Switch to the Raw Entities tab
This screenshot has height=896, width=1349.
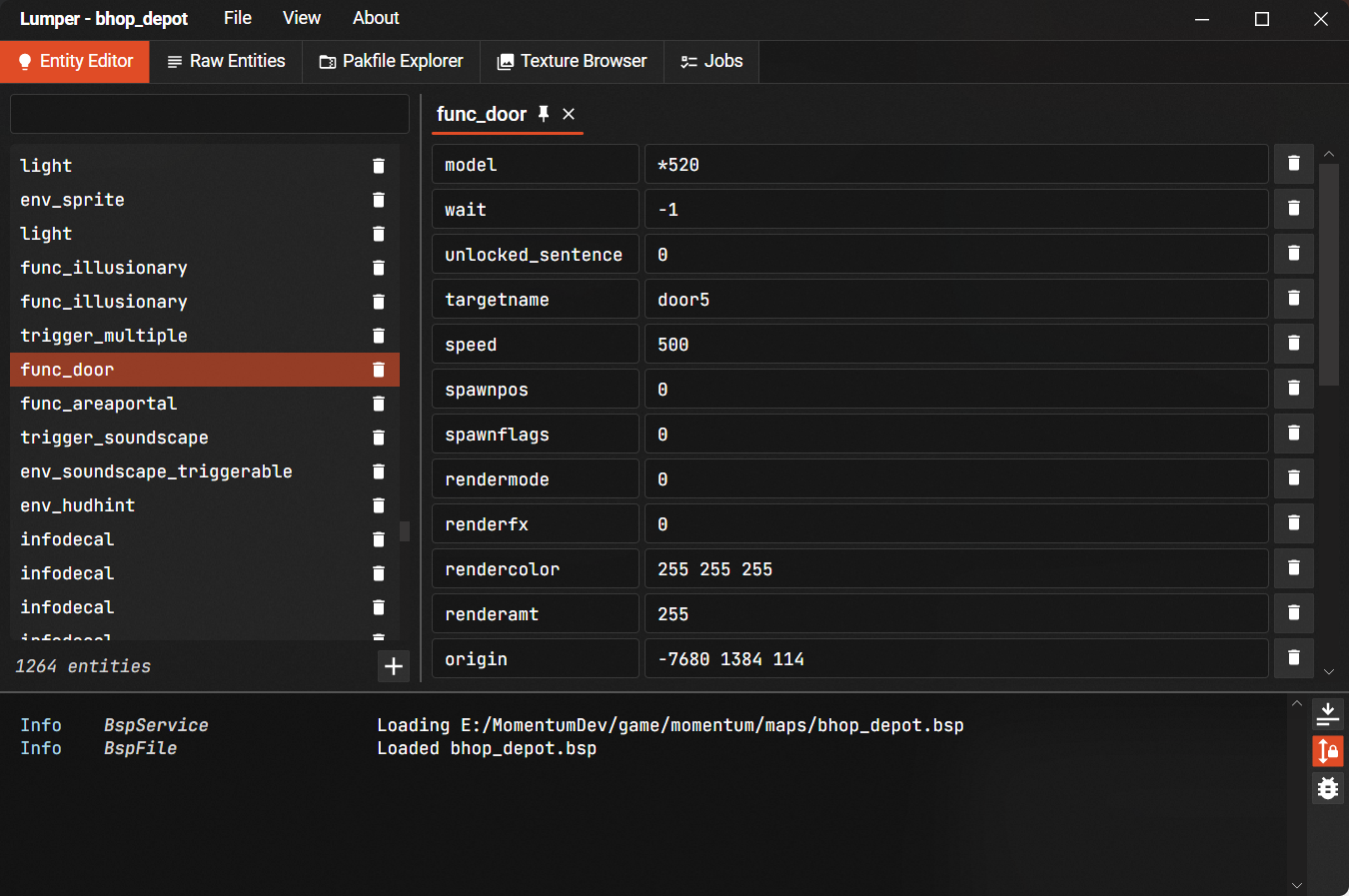(226, 62)
